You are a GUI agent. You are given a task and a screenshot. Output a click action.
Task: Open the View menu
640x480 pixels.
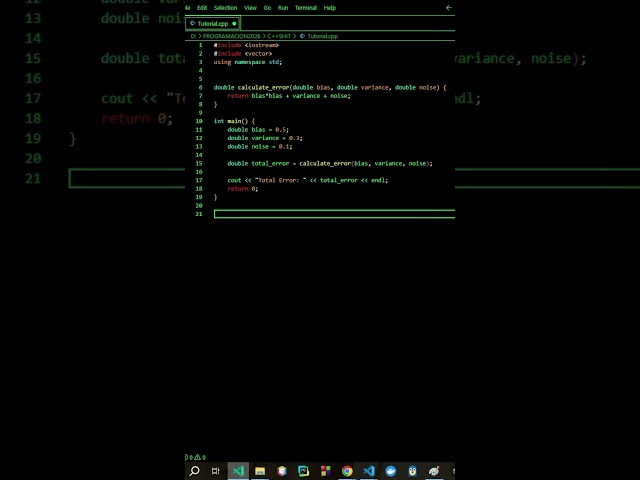pos(250,8)
